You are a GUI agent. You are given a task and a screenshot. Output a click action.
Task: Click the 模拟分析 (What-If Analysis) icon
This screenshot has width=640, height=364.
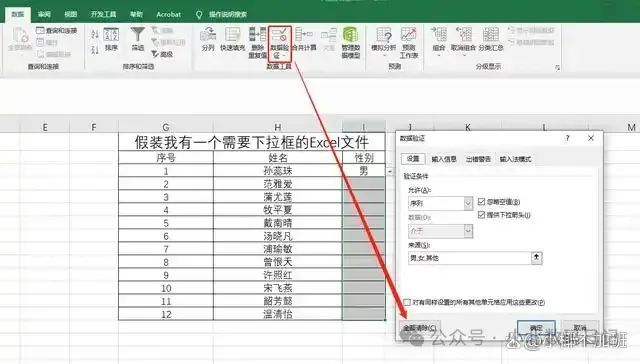(384, 39)
